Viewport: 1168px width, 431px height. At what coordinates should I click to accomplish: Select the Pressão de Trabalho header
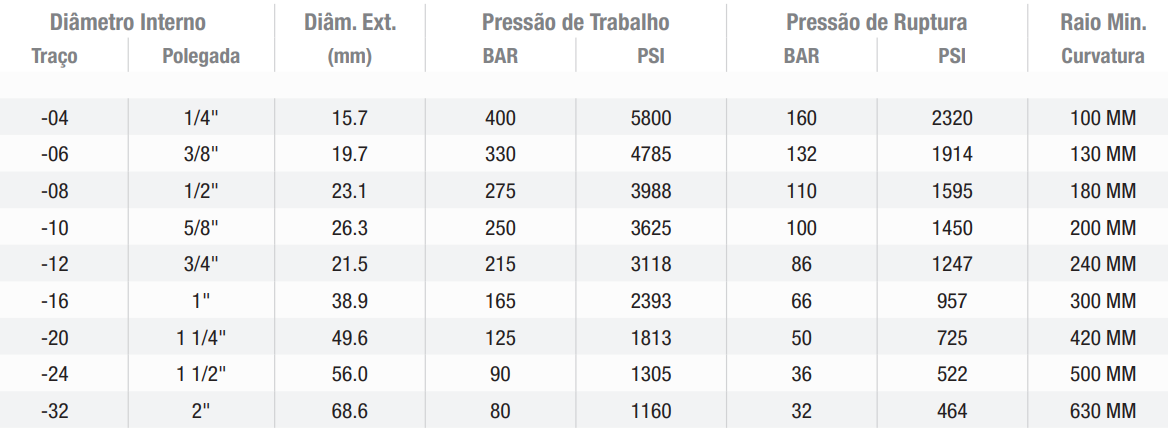click(576, 22)
